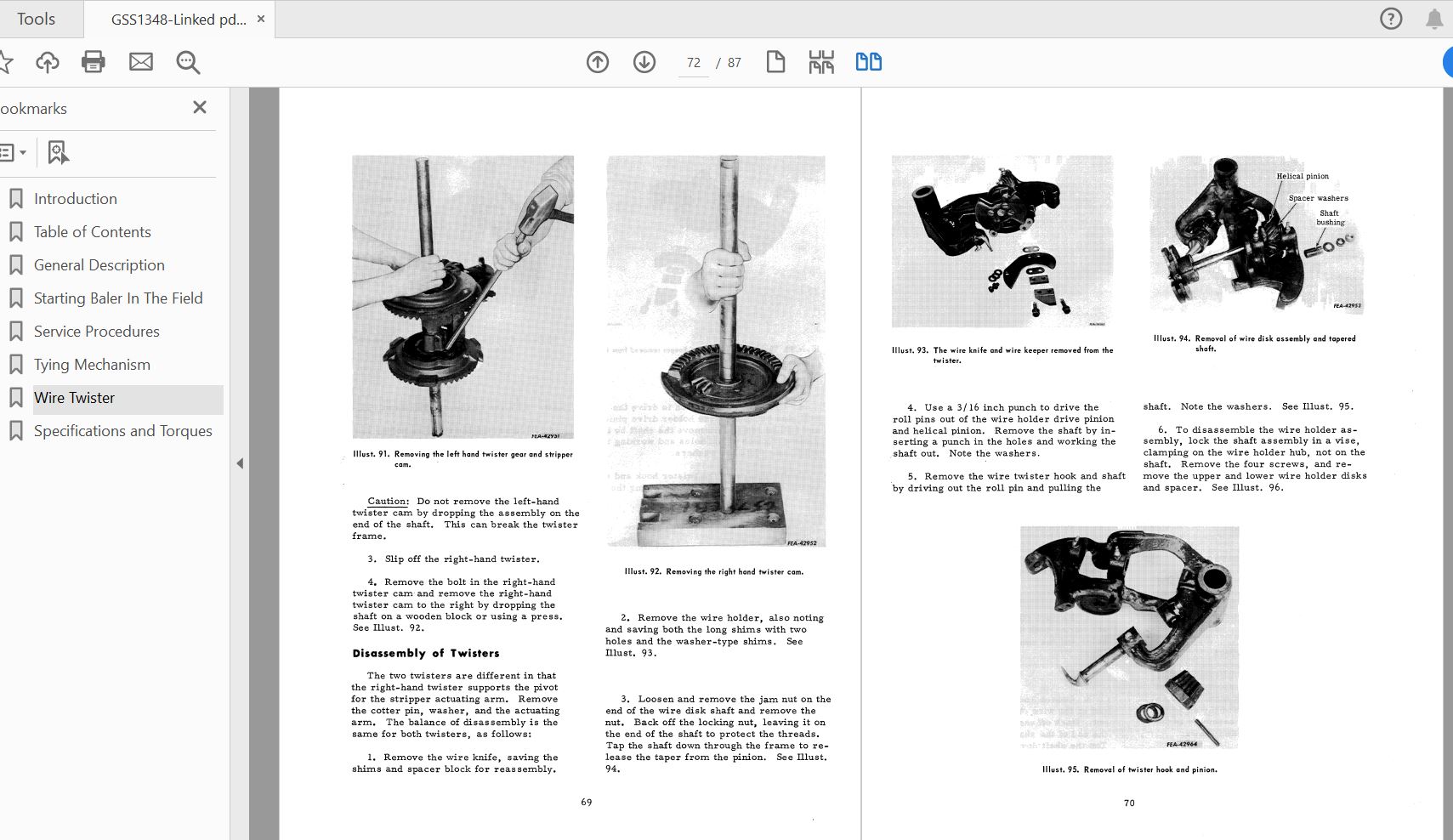Open the Tying Mechanism bookmark
1453x840 pixels.
tap(92, 365)
